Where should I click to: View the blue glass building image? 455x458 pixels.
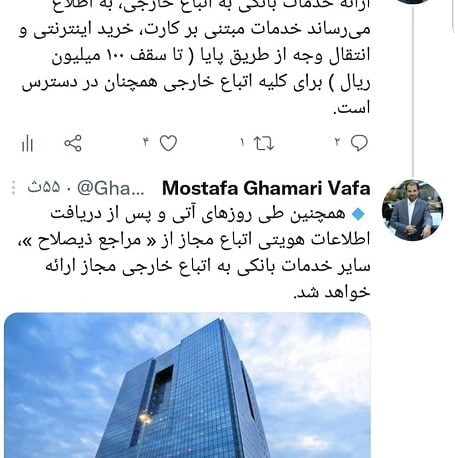[x=187, y=385]
